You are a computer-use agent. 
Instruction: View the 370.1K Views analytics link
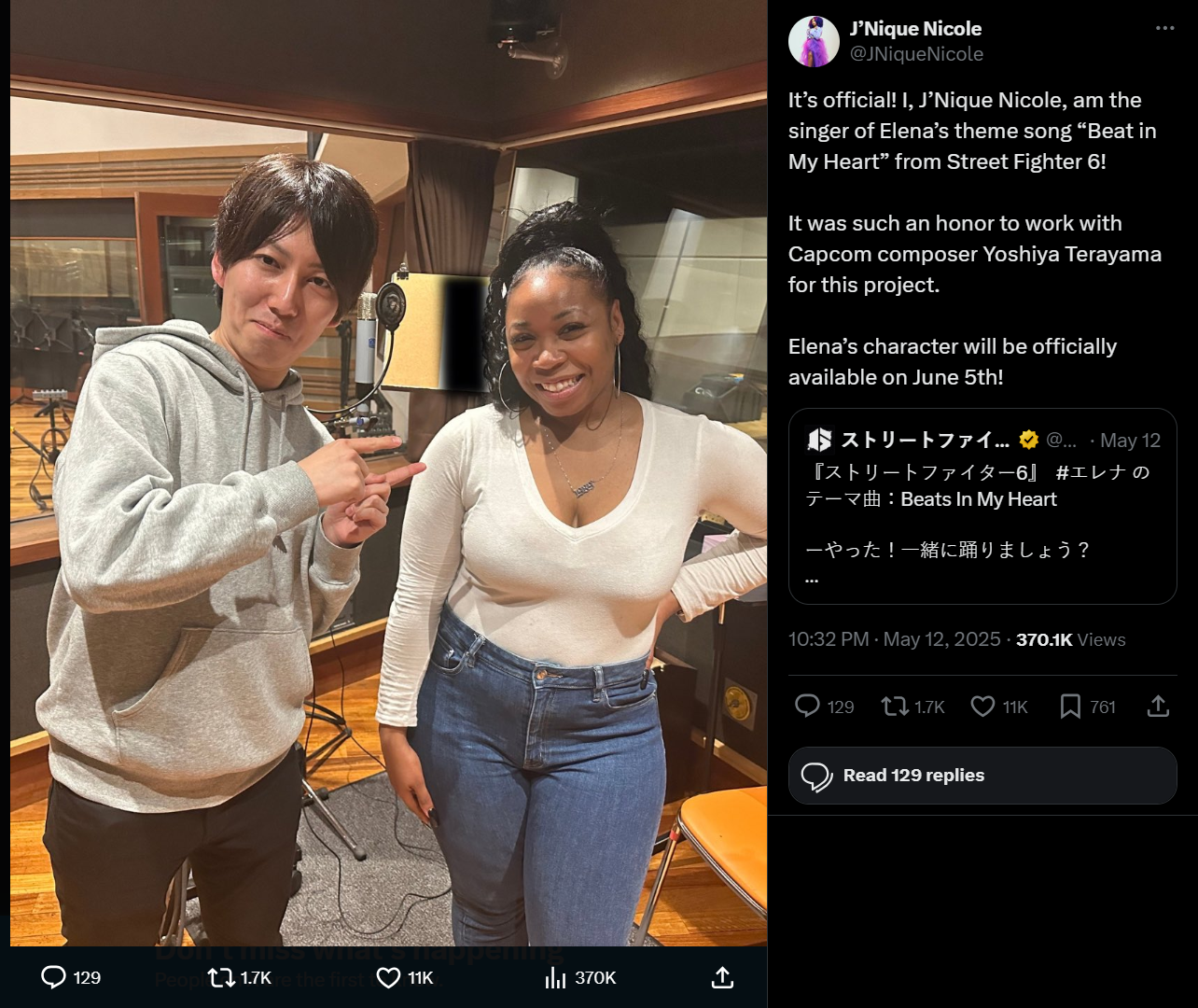[x=1071, y=639]
